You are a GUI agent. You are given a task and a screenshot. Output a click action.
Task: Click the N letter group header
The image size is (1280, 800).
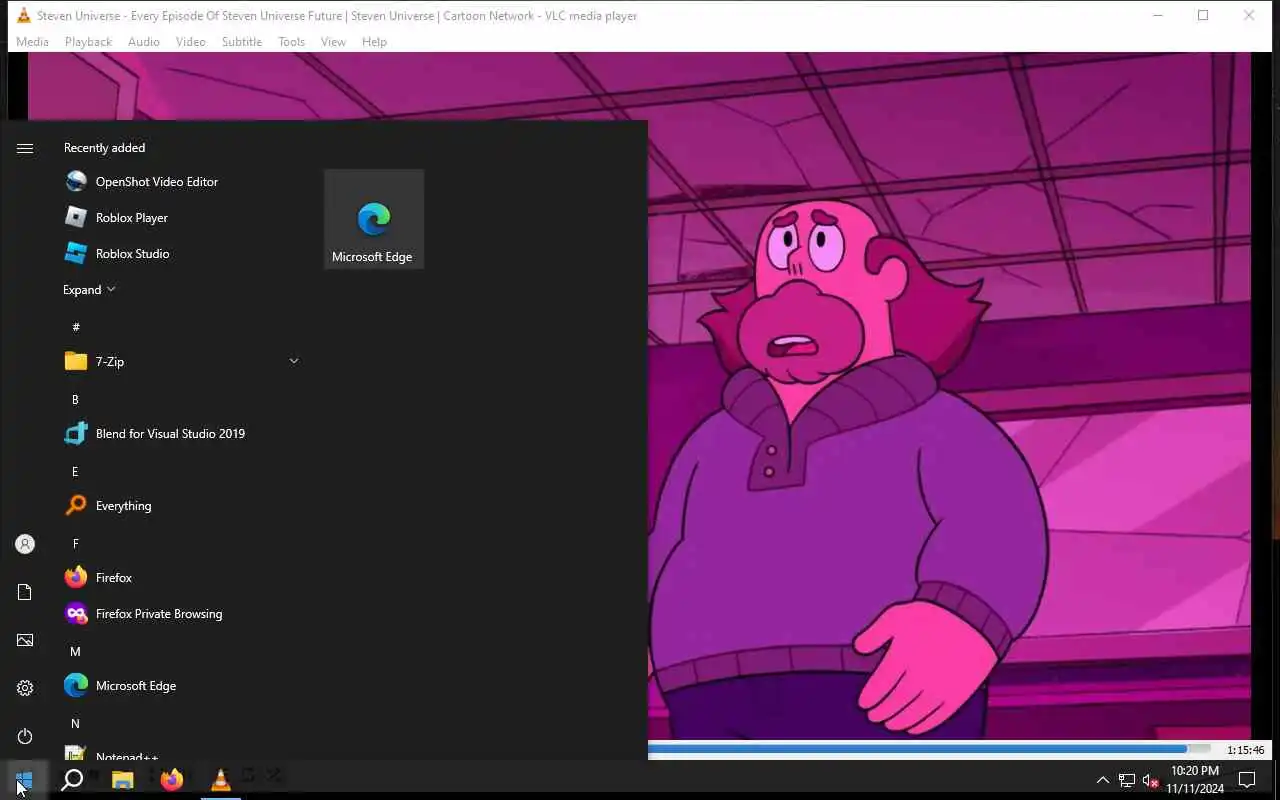click(x=75, y=723)
